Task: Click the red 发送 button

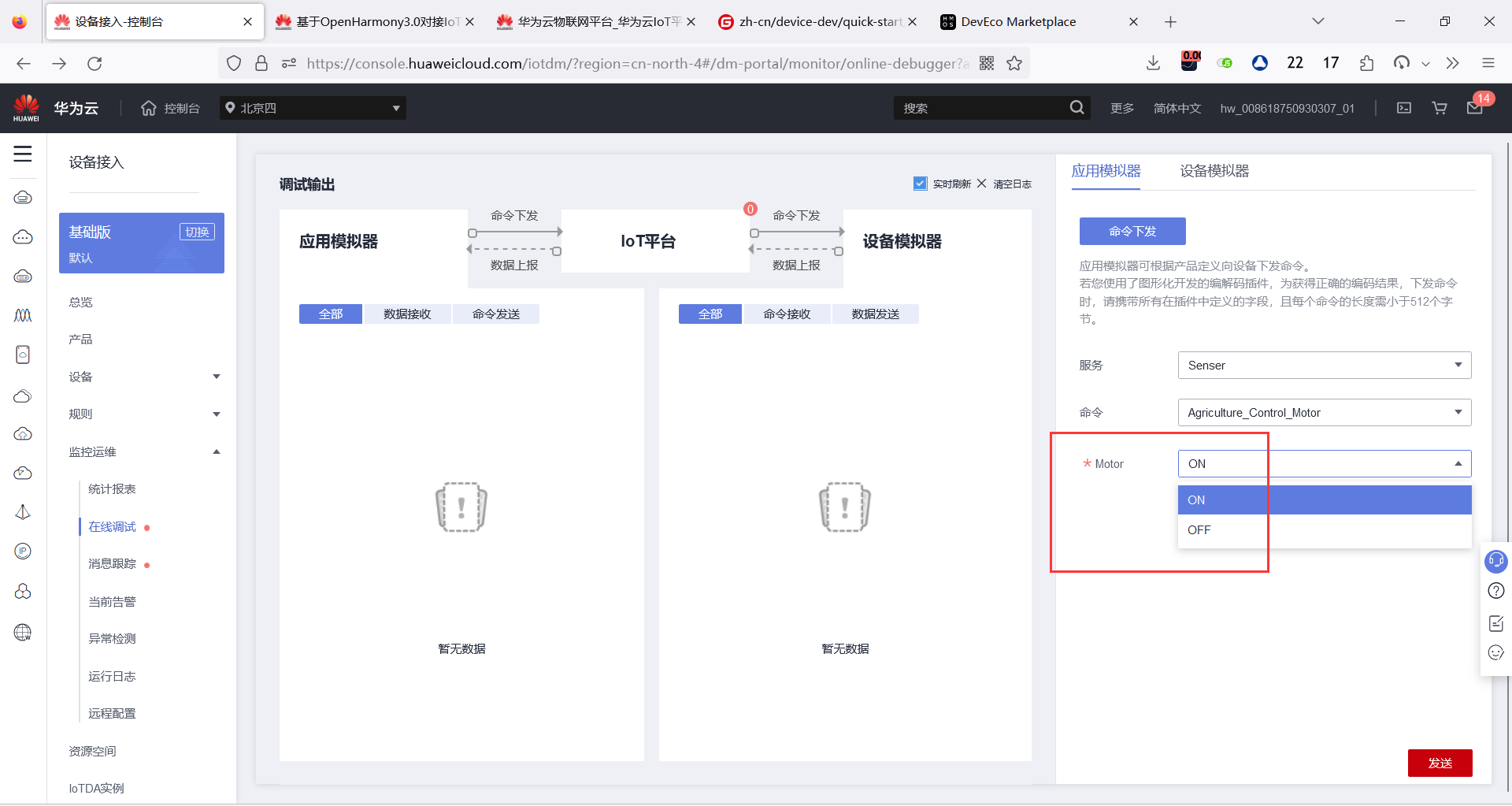Action: [x=1440, y=763]
